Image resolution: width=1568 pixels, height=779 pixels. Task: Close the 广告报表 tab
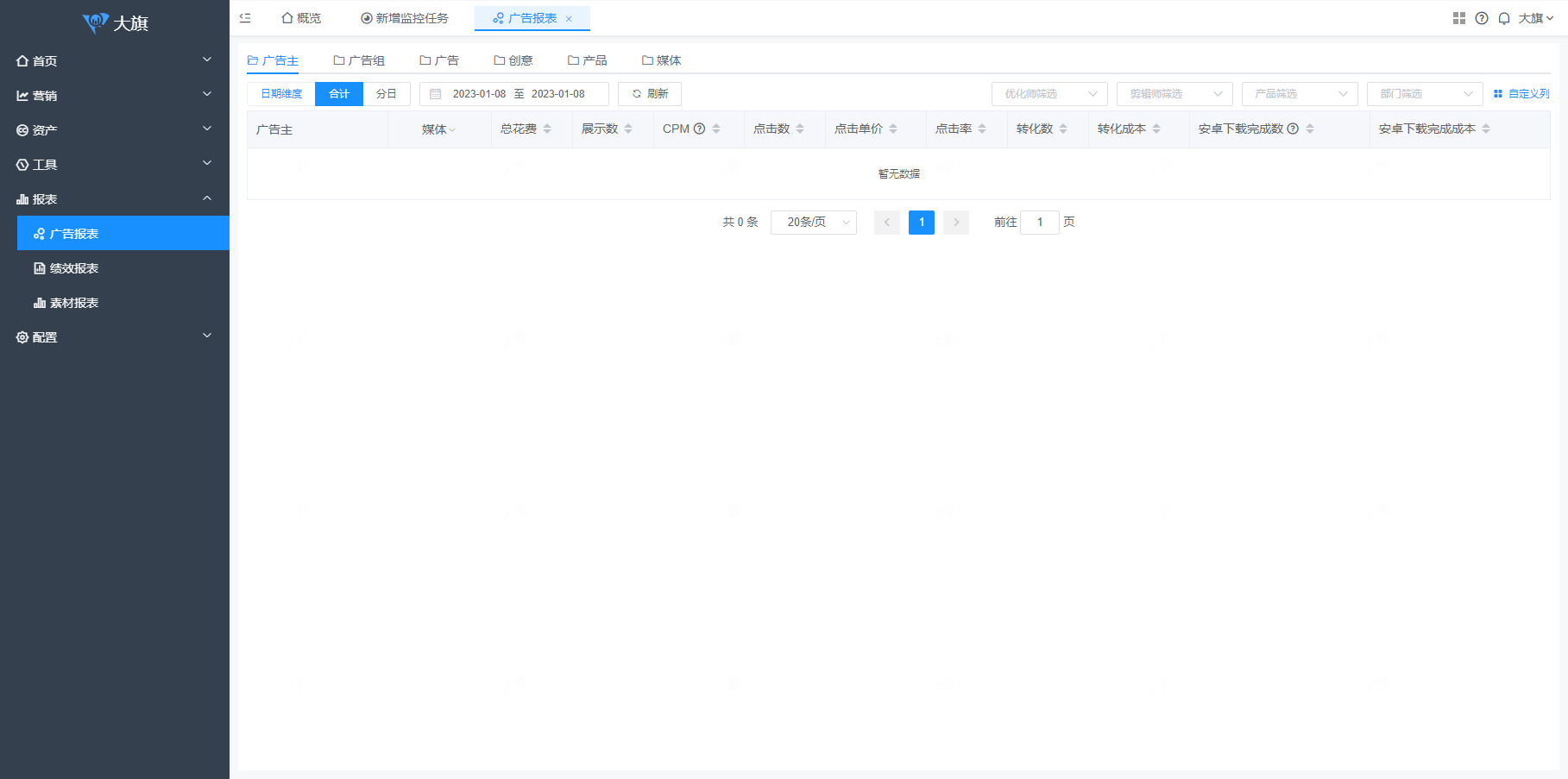click(569, 19)
